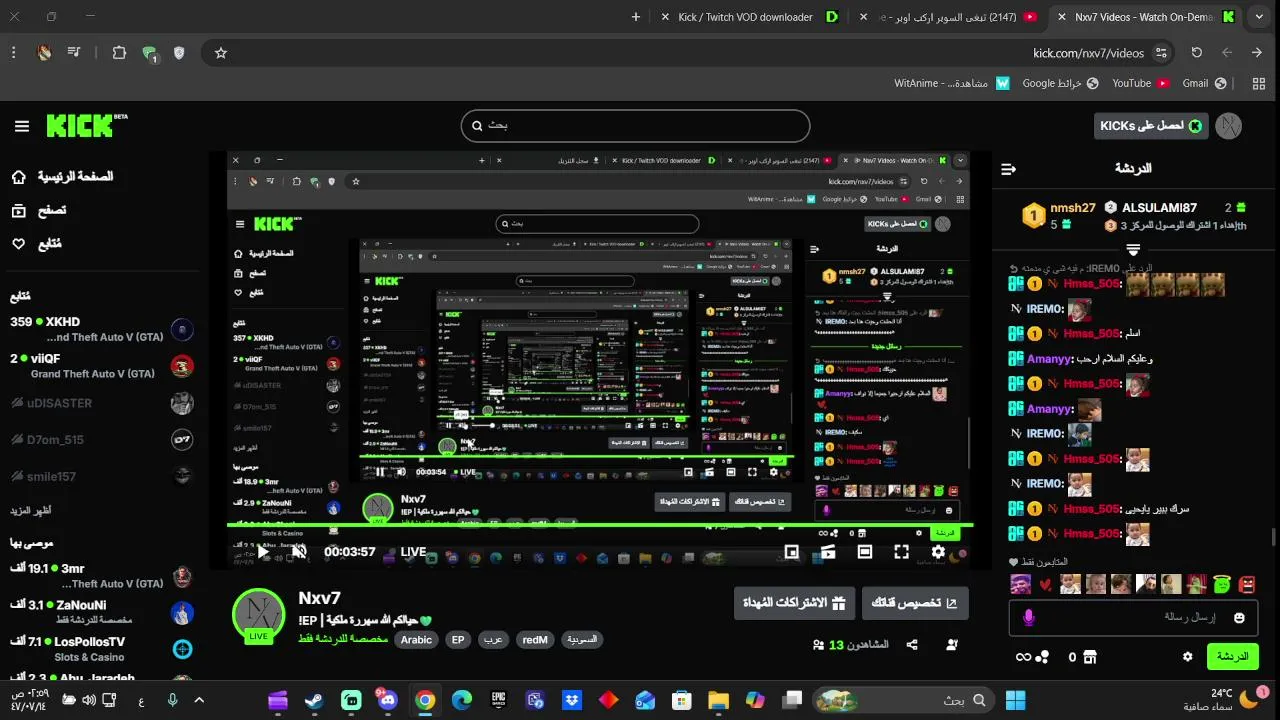Viewport: 1280px width, 720px height.
Task: Open 3mr recommended channel
Action: tap(100, 576)
